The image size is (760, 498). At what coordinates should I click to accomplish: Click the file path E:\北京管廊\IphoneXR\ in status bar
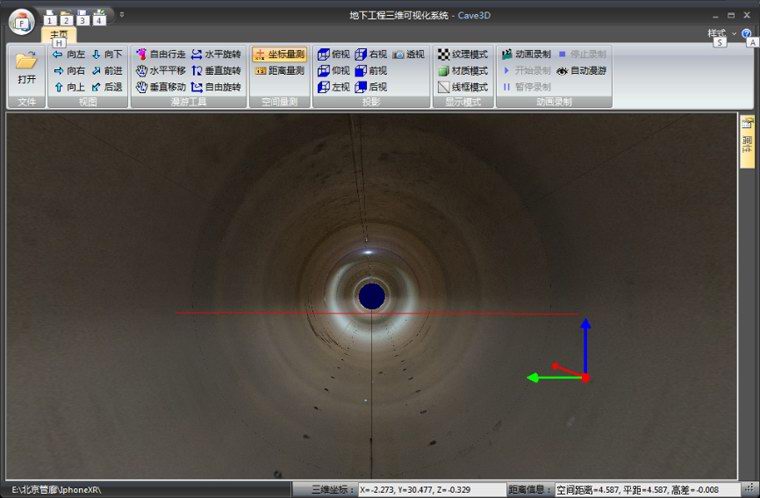(56, 490)
